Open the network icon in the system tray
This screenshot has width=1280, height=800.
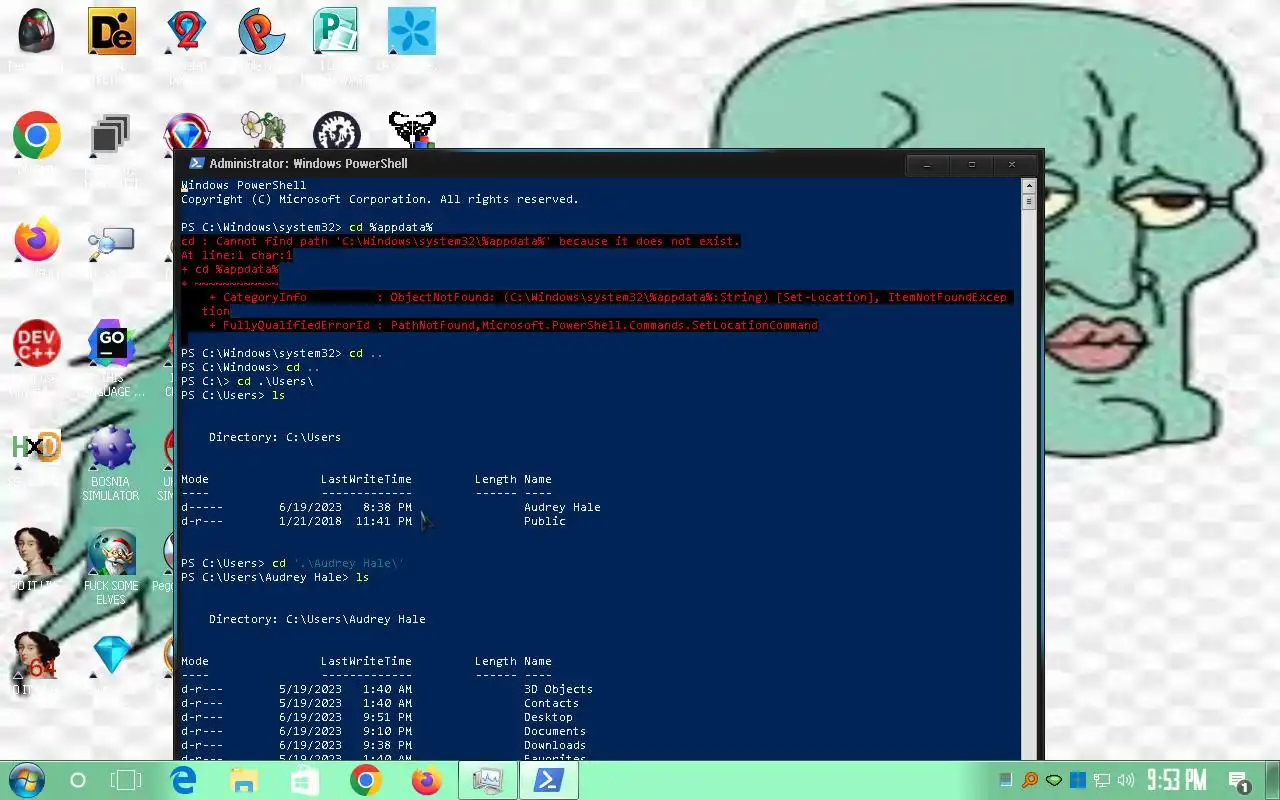pos(1102,780)
